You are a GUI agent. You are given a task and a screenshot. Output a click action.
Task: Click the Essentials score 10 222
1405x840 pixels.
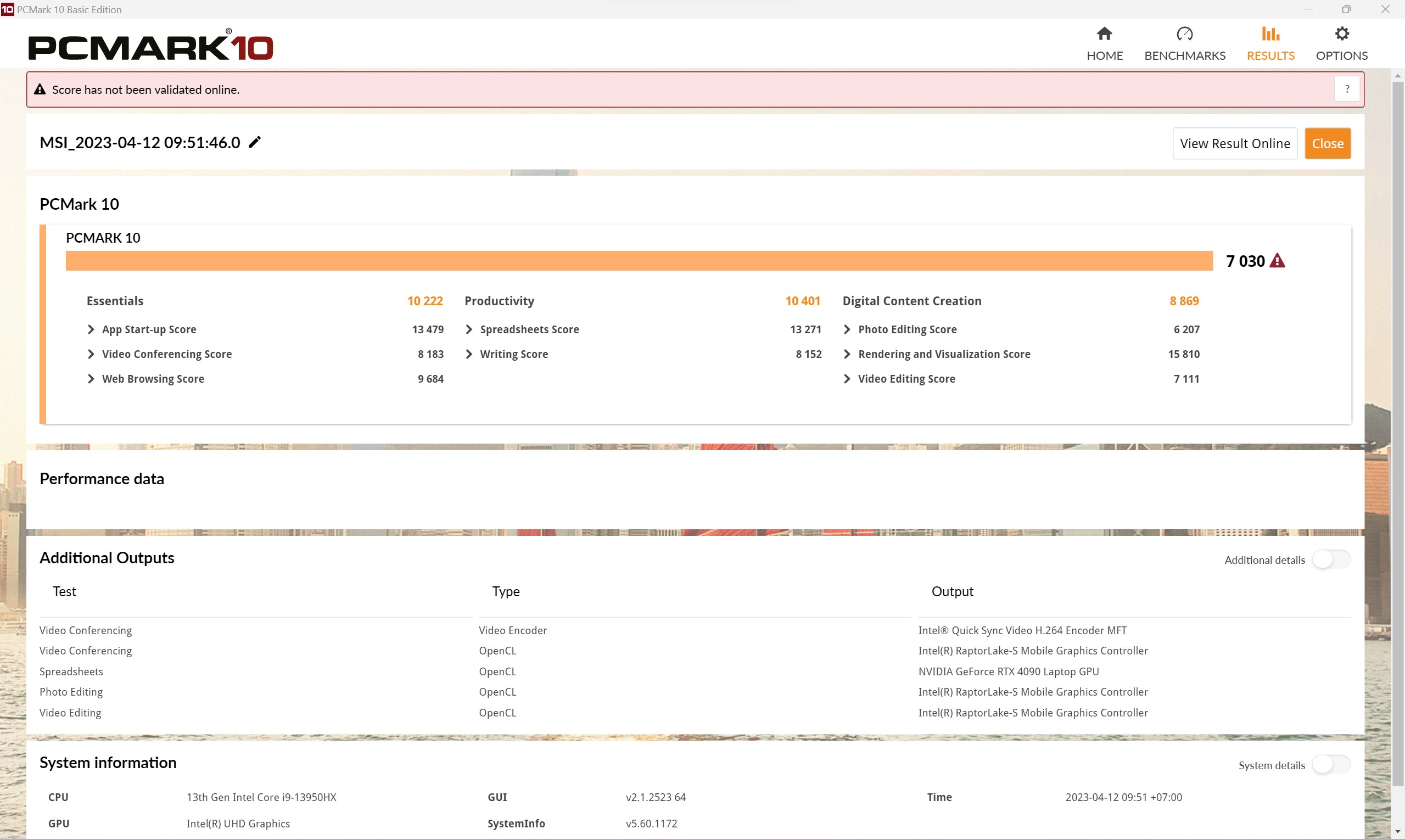click(425, 301)
